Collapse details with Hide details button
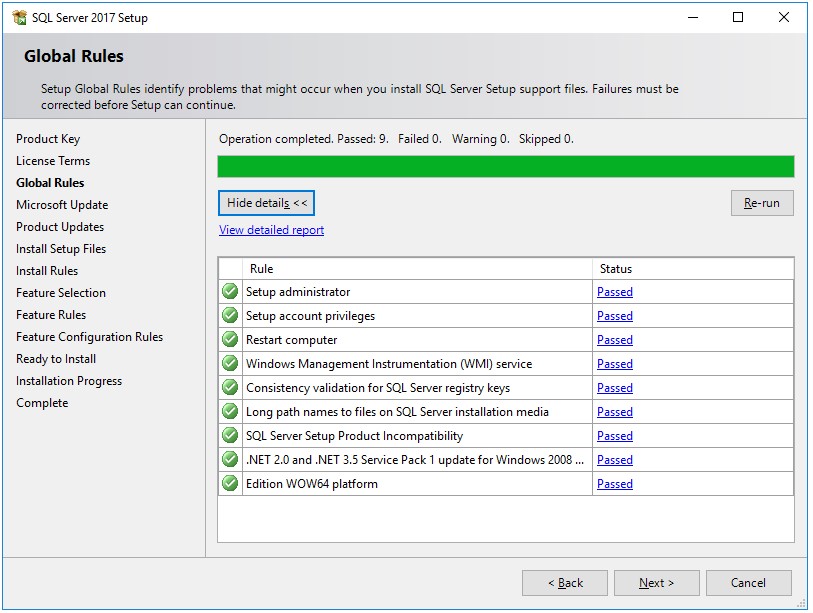 coord(267,203)
